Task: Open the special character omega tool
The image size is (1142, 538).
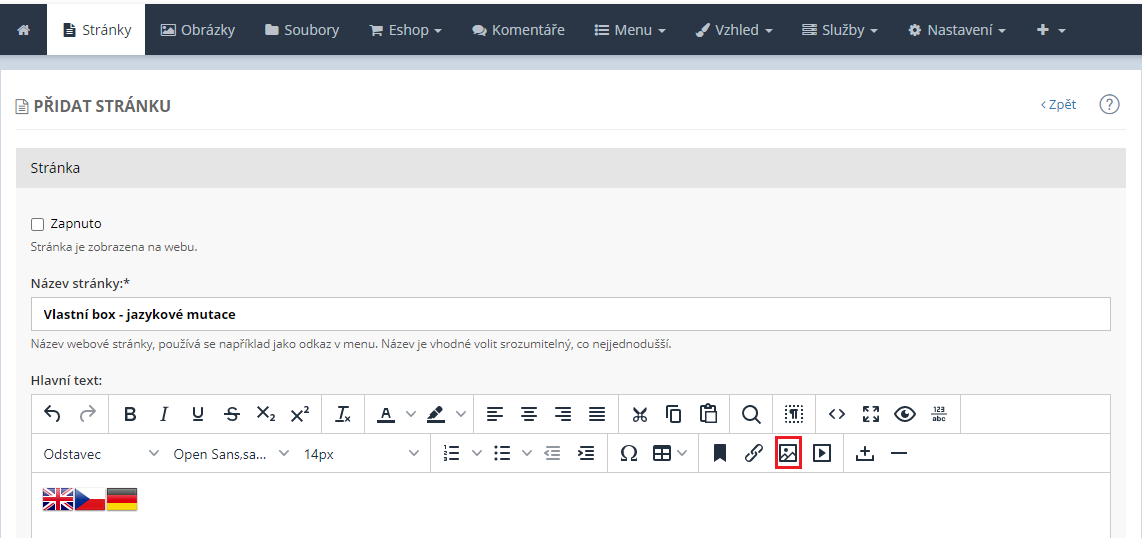Action: [628, 453]
